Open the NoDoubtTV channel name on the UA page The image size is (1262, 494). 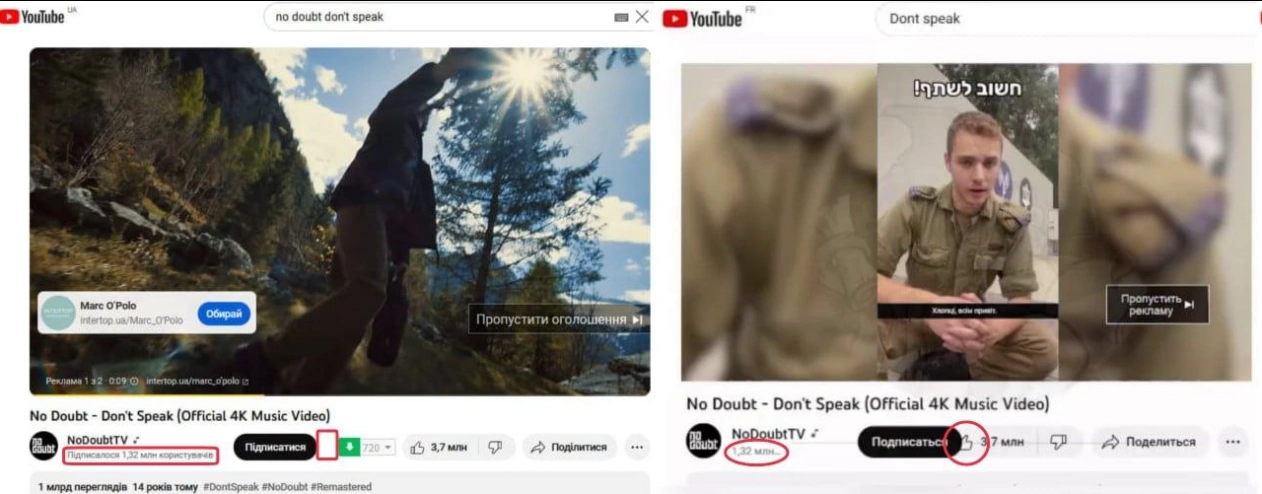coord(99,440)
